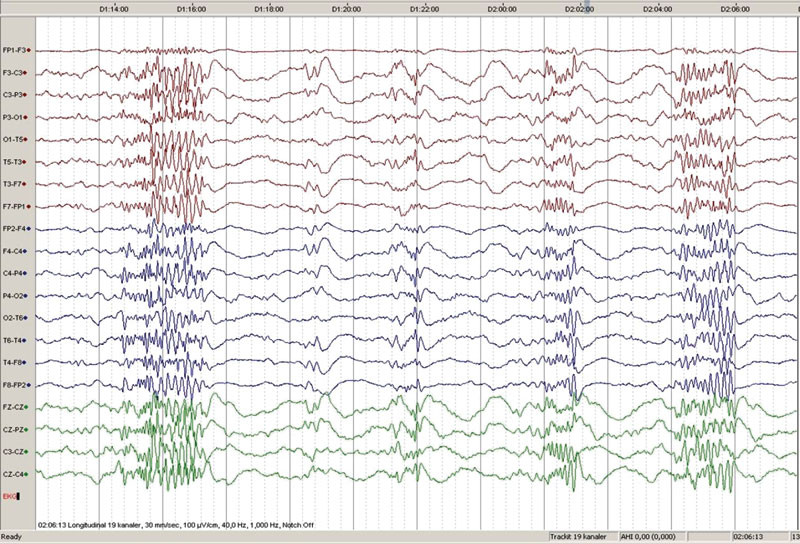Select the EKG channel label

click(x=10, y=496)
